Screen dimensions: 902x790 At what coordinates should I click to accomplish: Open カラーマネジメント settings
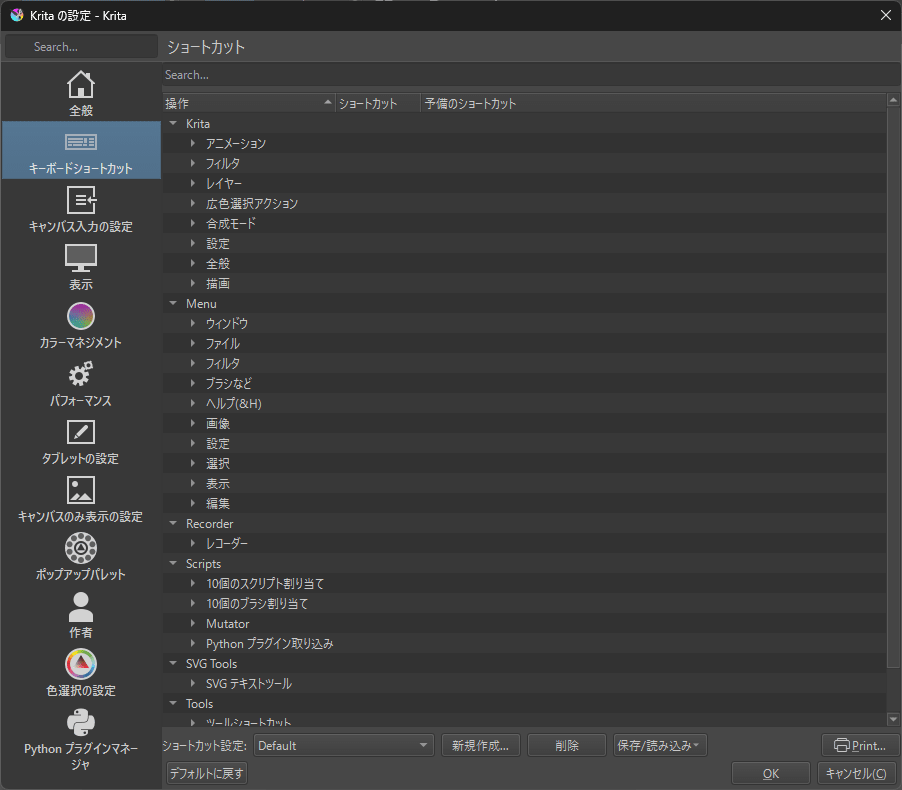coord(80,324)
